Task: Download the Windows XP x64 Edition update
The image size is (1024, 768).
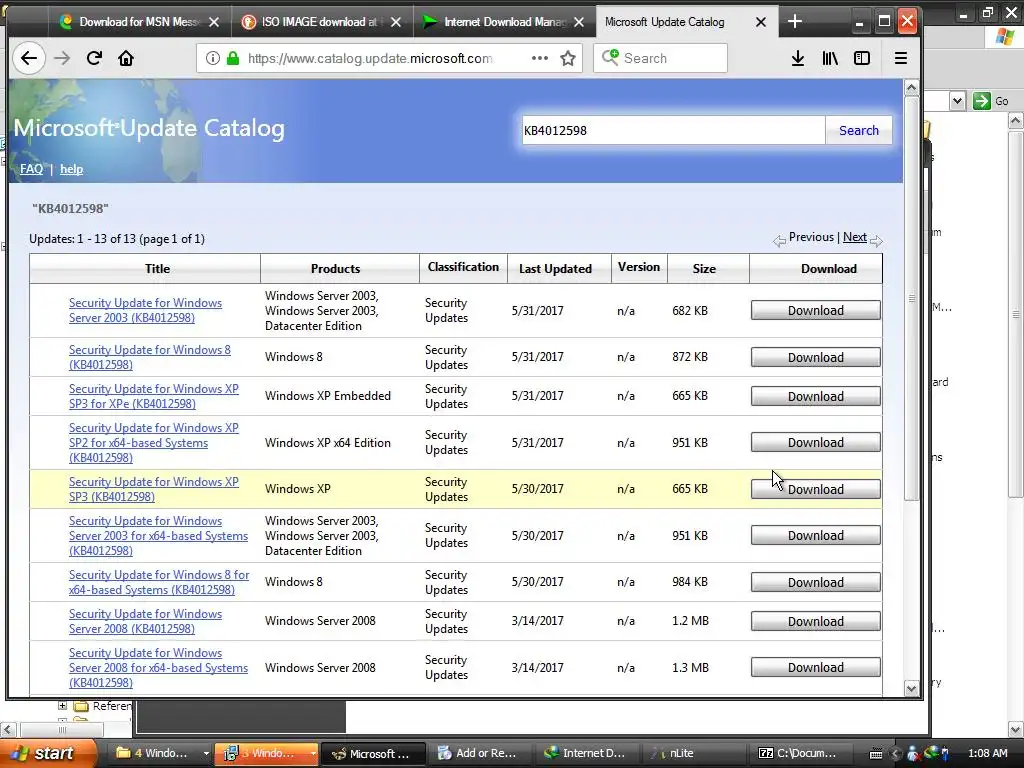Action: [816, 442]
